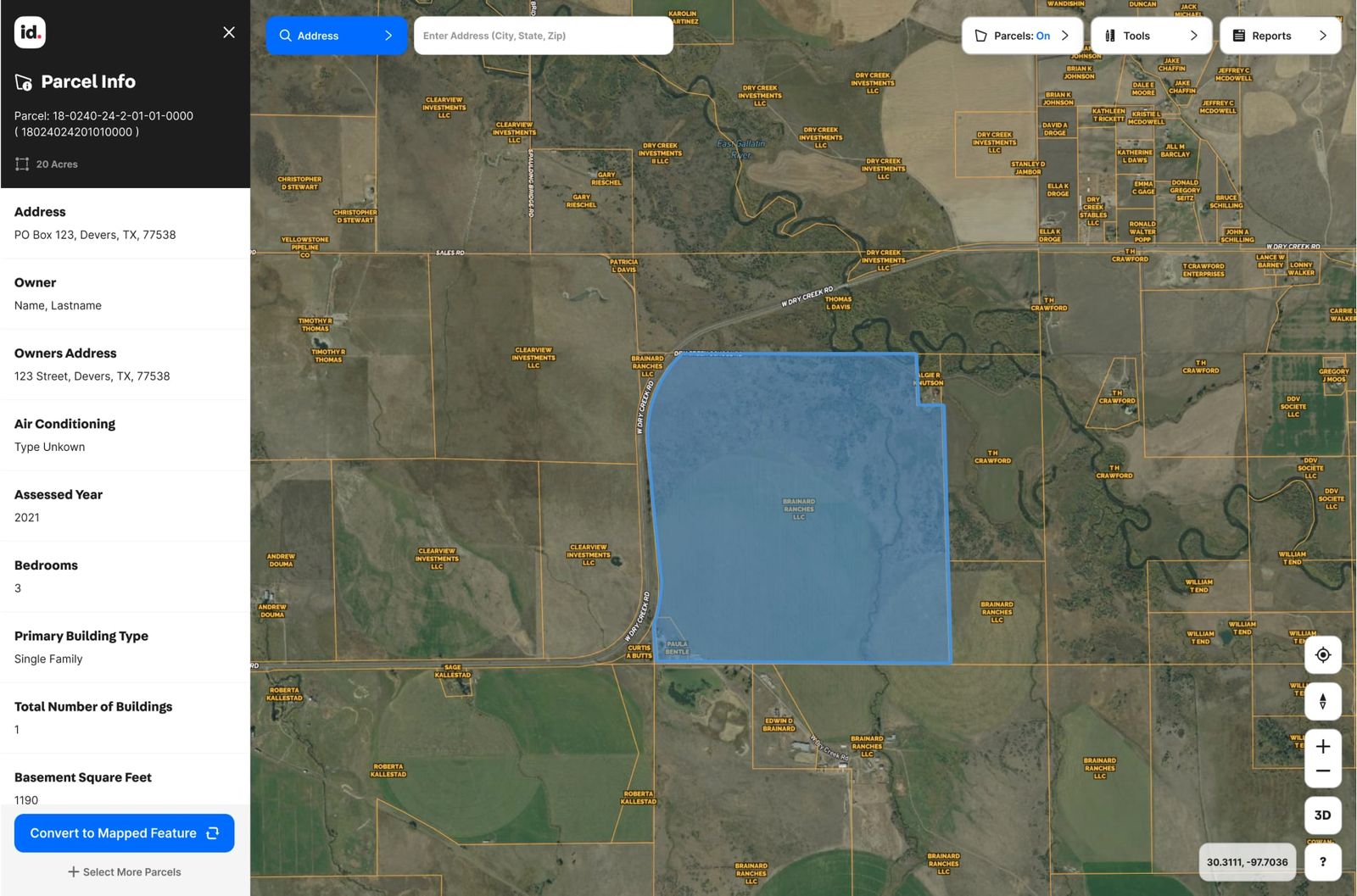This screenshot has height=896, width=1357.
Task: Click the coordinates readout 30.3111, -97.7036
Action: click(x=1246, y=861)
